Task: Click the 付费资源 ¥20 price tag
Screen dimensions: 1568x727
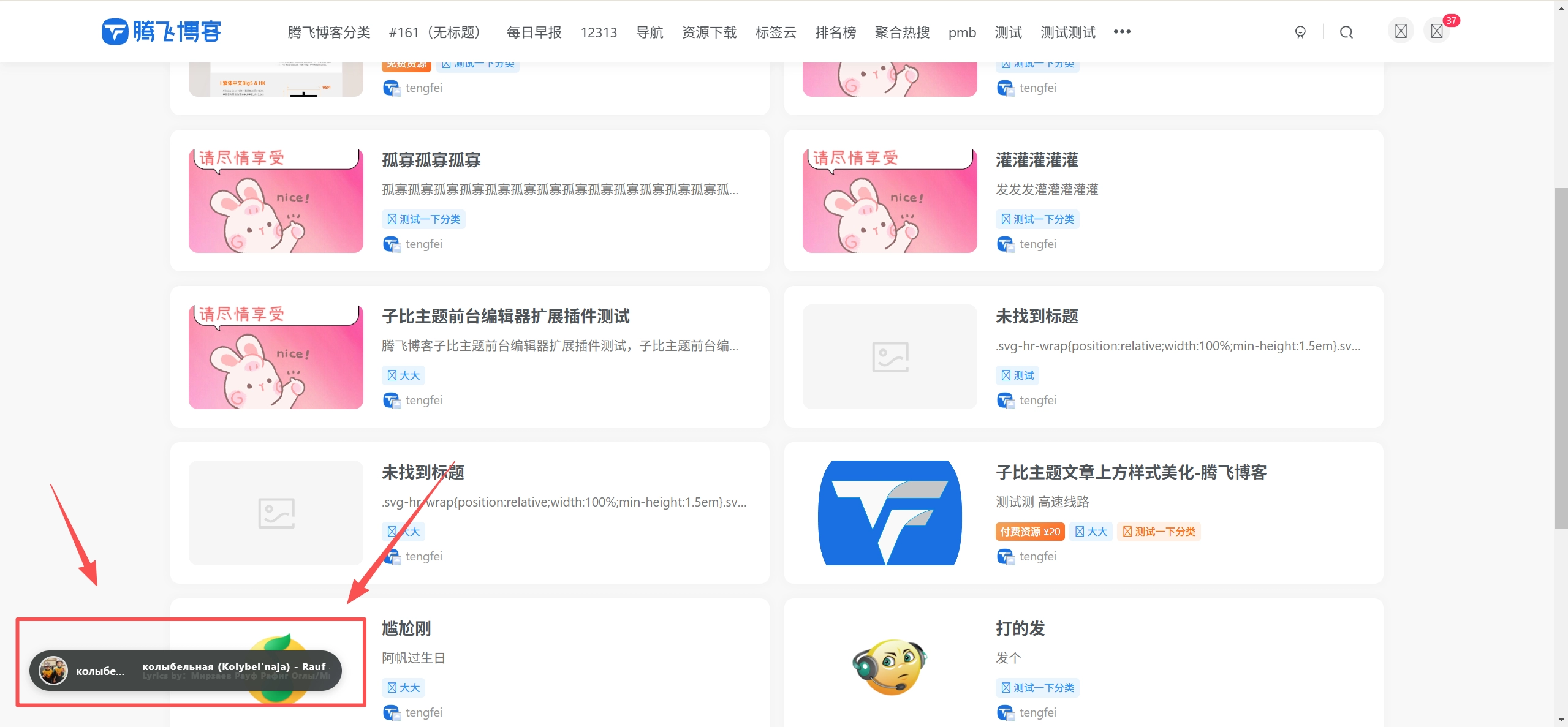Action: (x=1029, y=532)
